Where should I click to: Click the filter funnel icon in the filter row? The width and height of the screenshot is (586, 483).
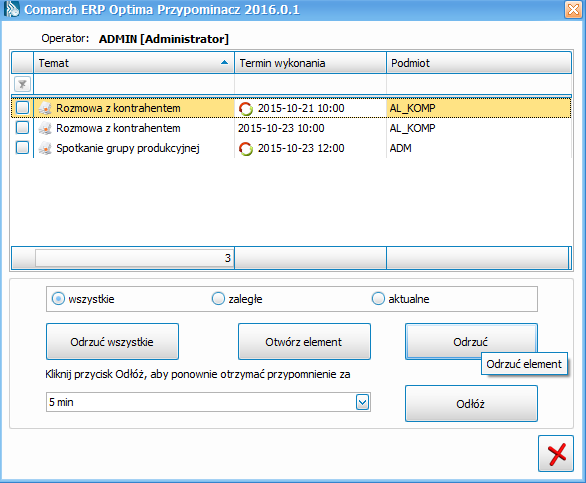(22, 84)
